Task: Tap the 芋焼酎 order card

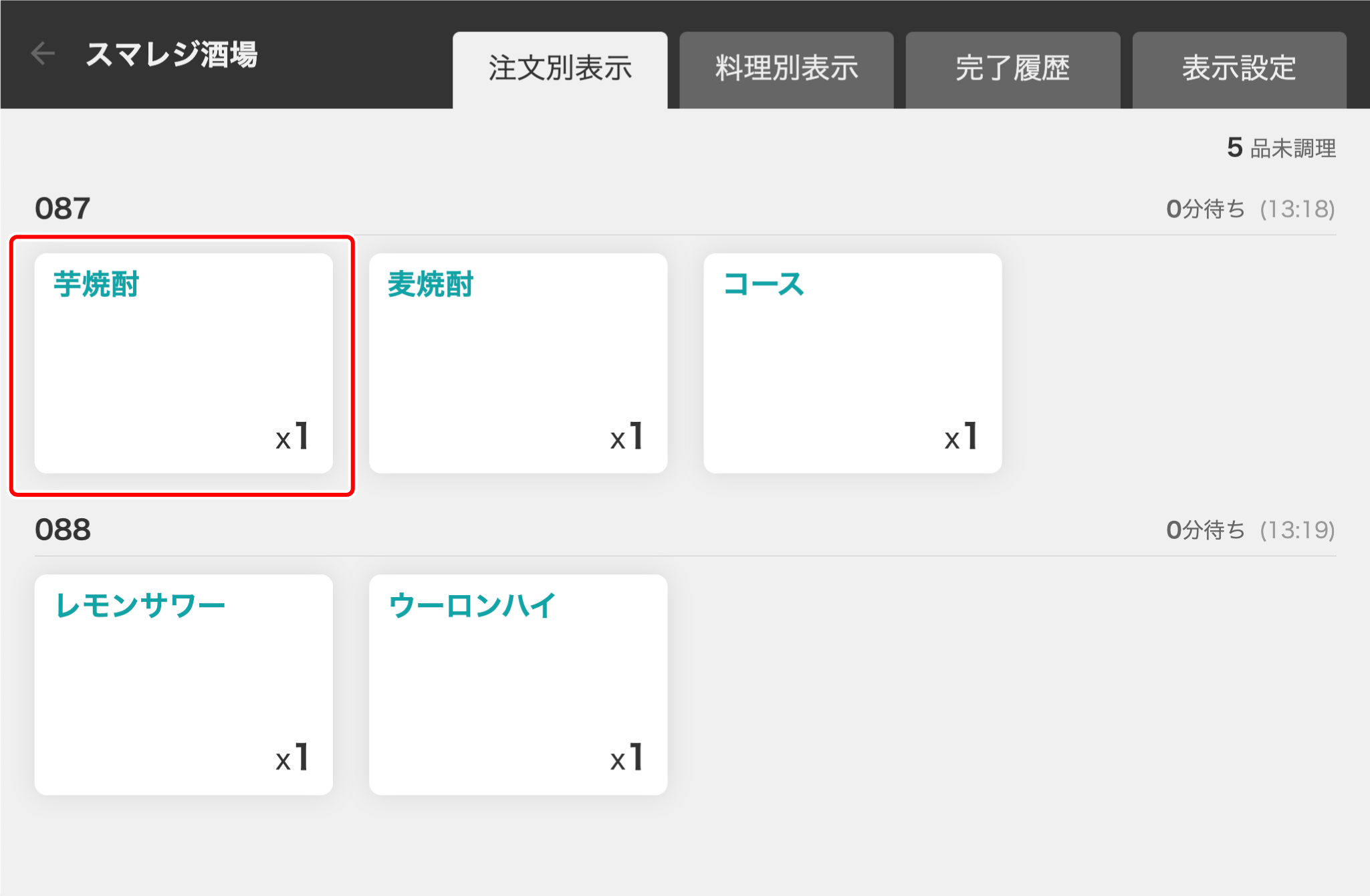Action: click(183, 362)
